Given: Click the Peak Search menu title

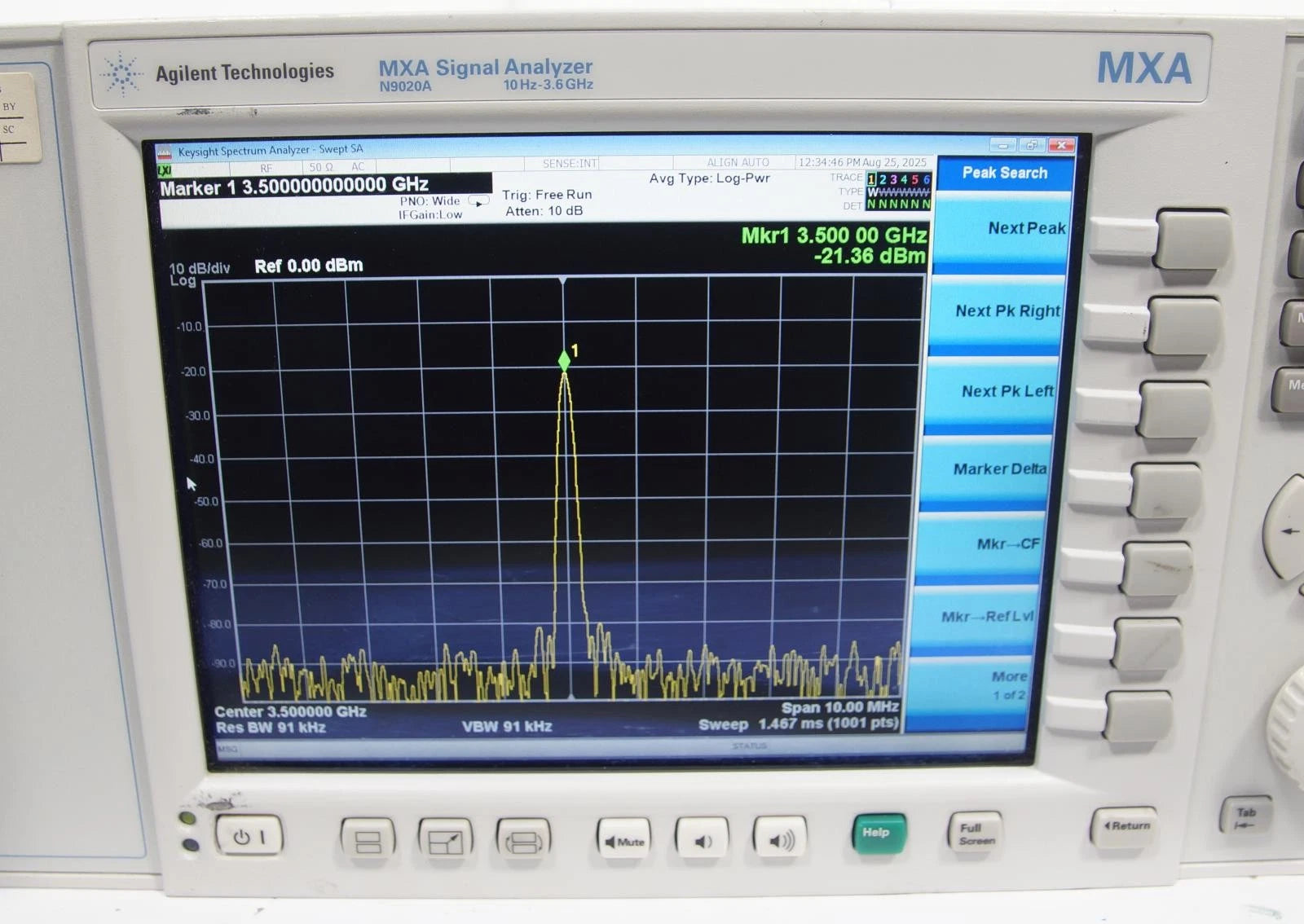Looking at the screenshot, I should [1004, 173].
